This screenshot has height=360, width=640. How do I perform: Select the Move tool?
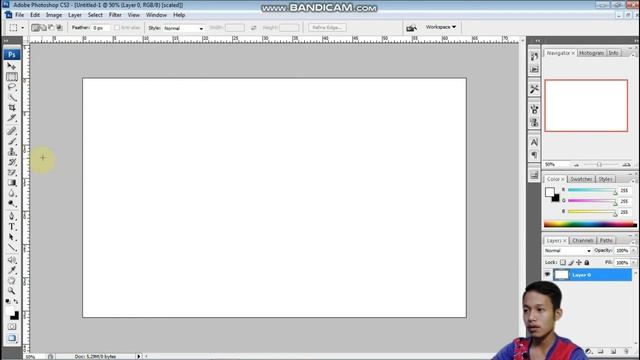click(x=11, y=66)
